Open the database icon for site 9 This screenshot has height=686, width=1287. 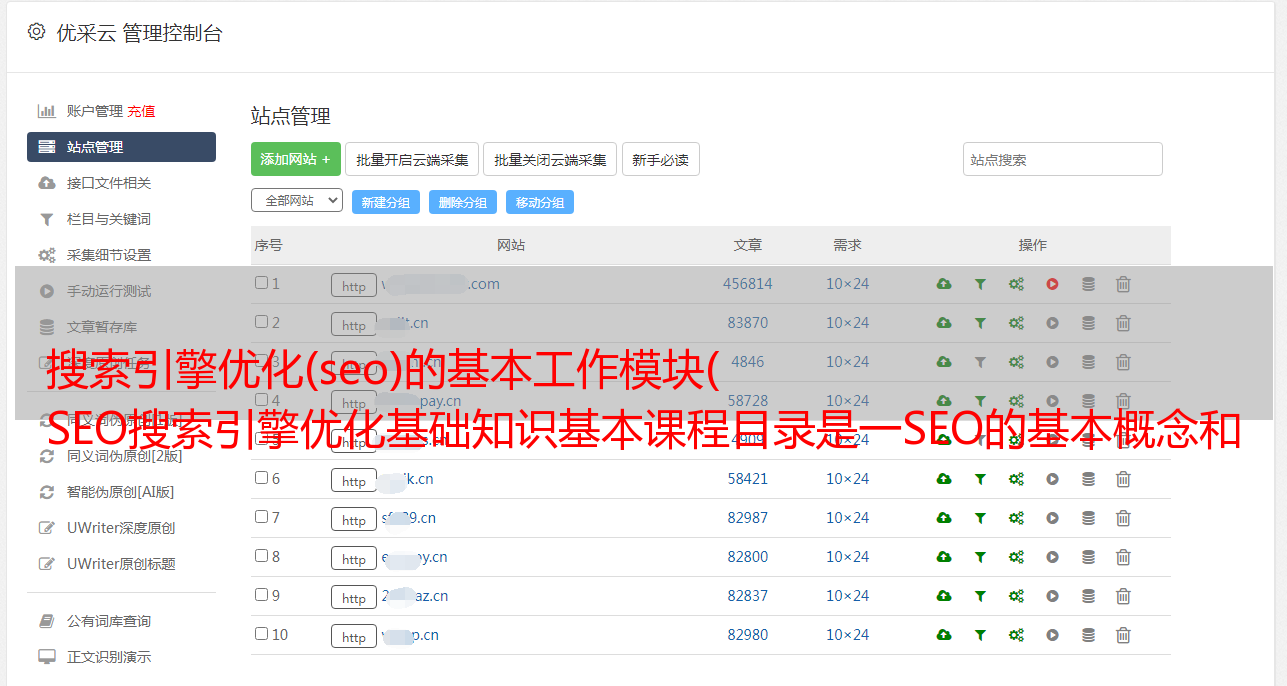1088,596
